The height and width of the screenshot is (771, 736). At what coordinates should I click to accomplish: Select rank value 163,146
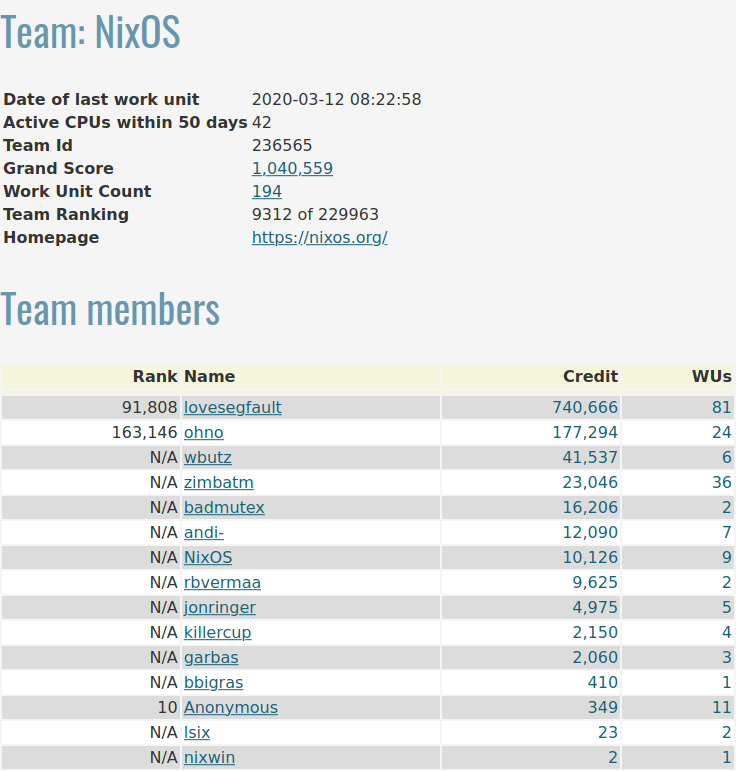(145, 433)
